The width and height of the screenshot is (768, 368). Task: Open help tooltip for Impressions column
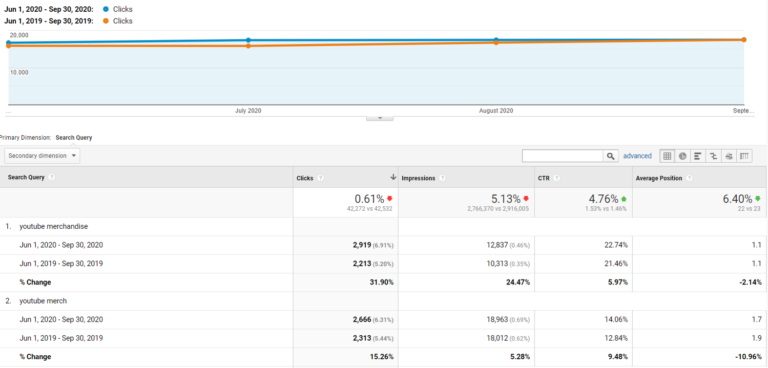[x=442, y=178]
